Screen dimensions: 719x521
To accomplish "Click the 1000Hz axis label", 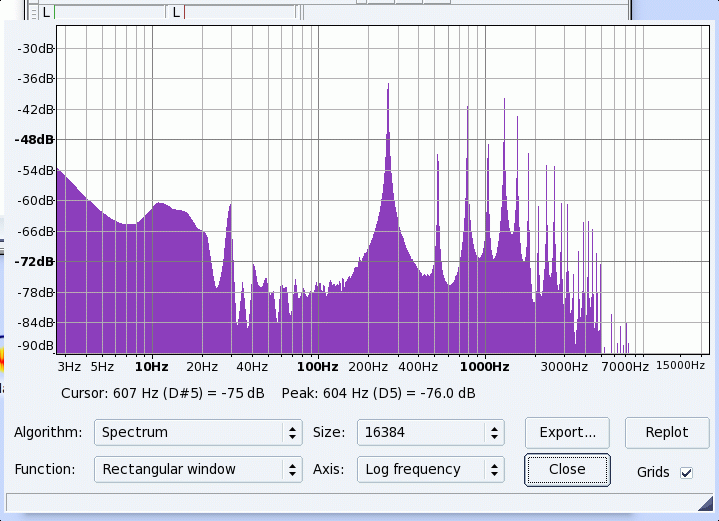I will pyautogui.click(x=485, y=367).
